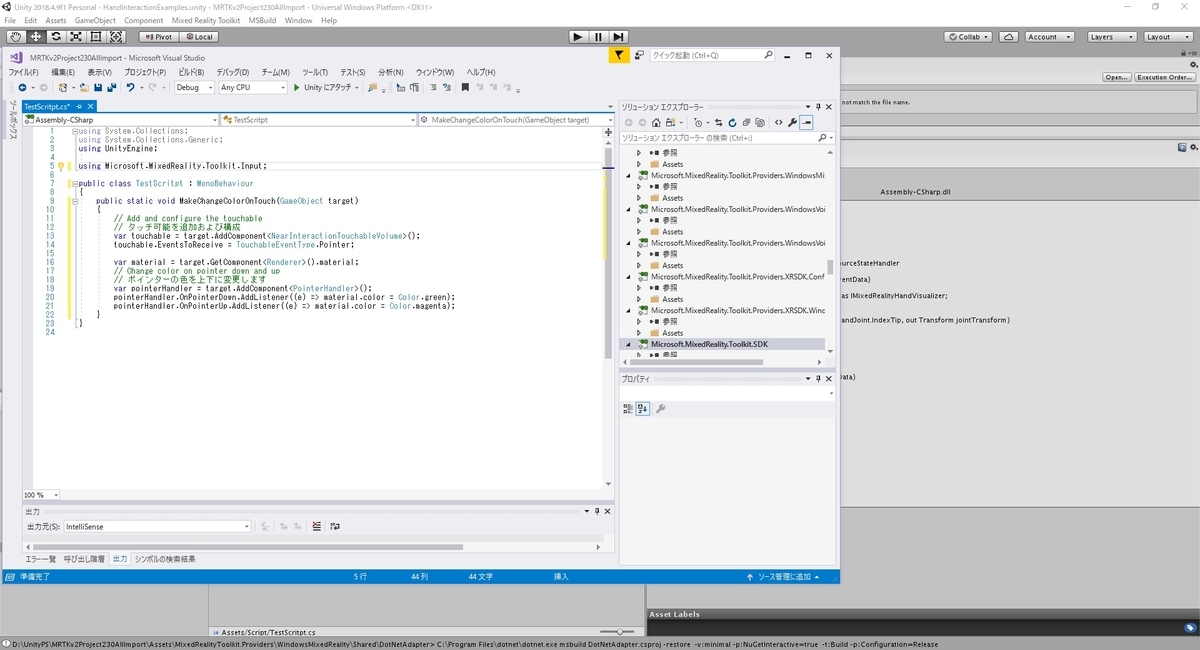Switch to the エラー一覧 tab

[41, 559]
